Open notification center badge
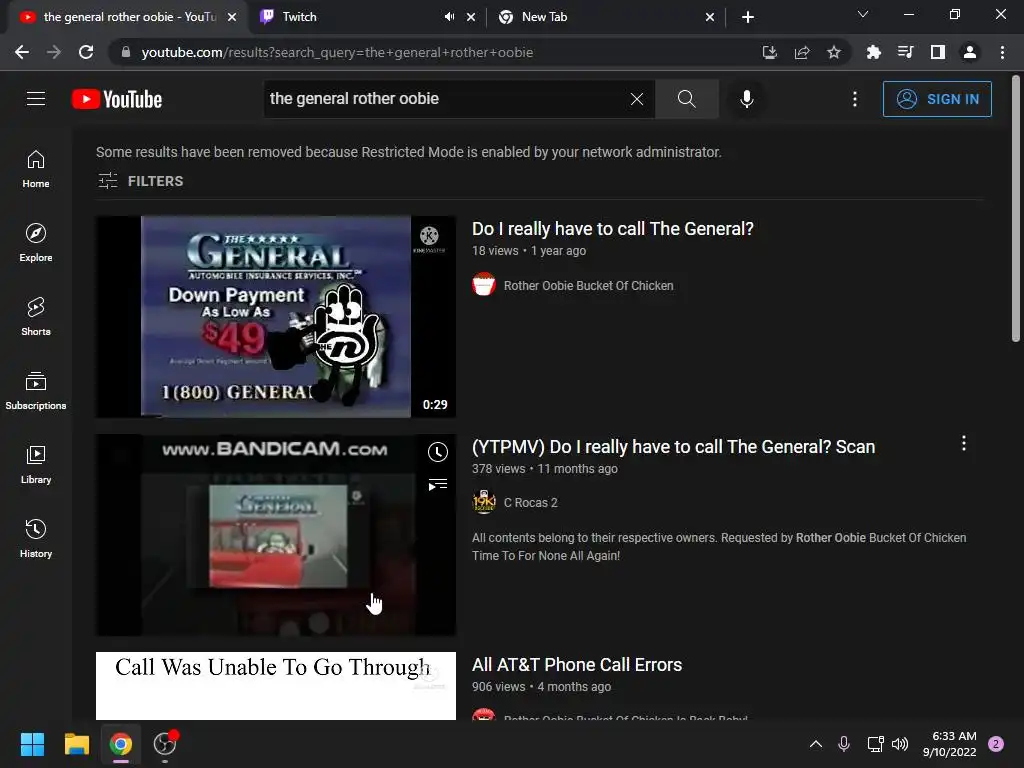Image resolution: width=1024 pixels, height=768 pixels. pyautogui.click(x=996, y=744)
